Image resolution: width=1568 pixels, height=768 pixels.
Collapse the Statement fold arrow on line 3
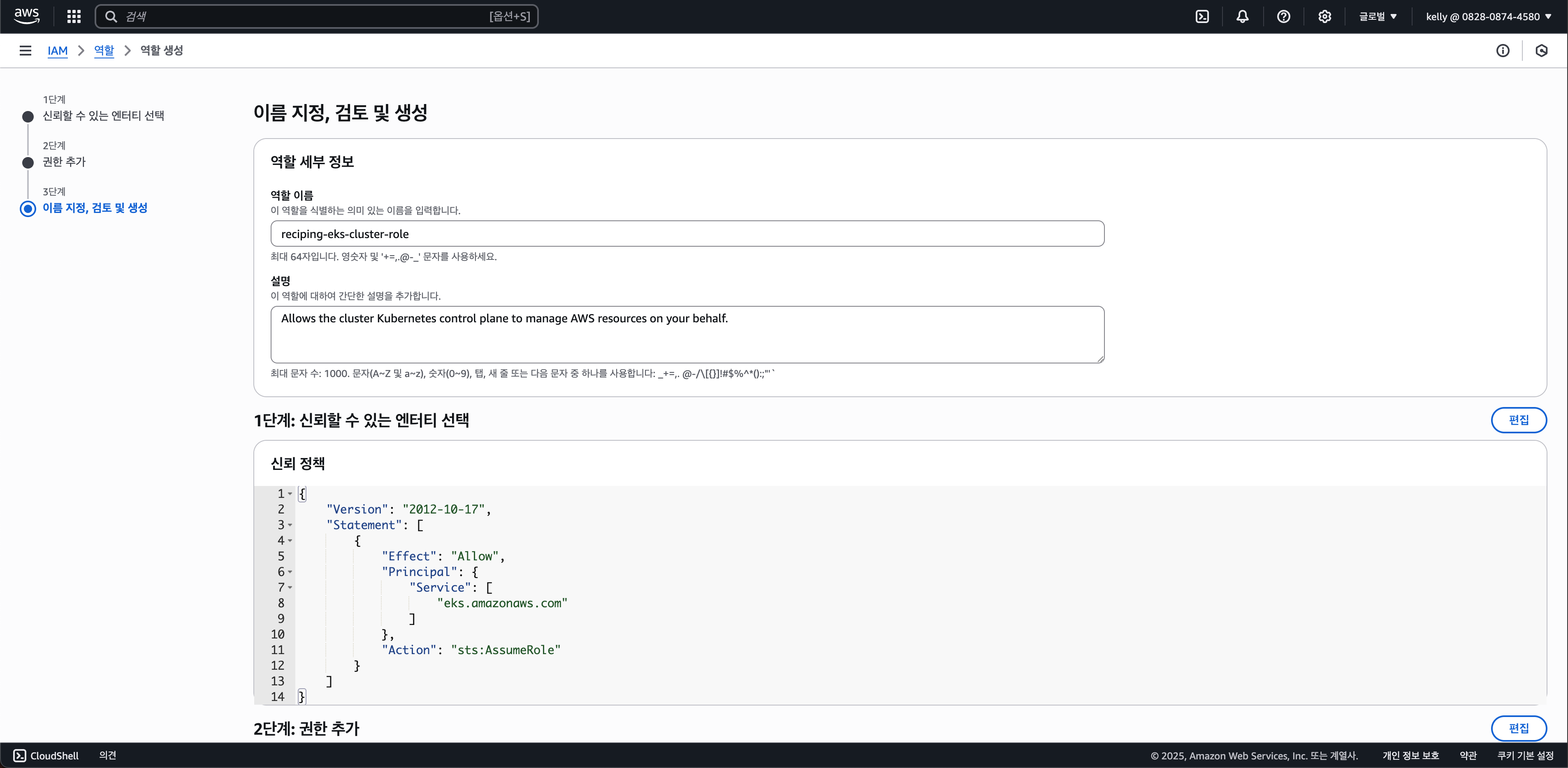pos(290,525)
